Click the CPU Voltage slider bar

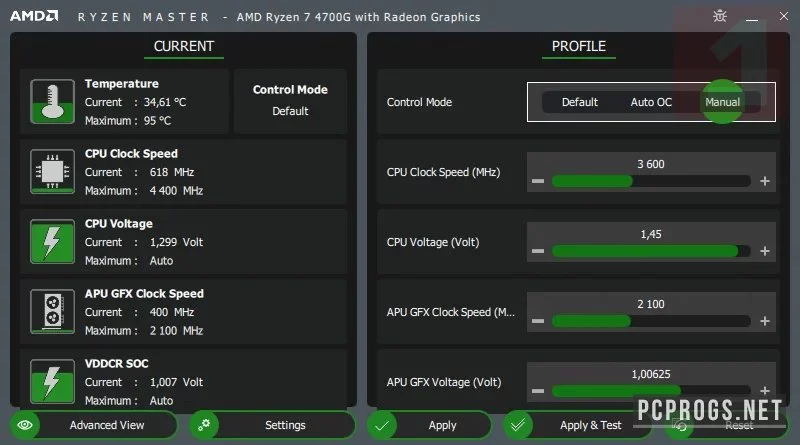click(651, 251)
